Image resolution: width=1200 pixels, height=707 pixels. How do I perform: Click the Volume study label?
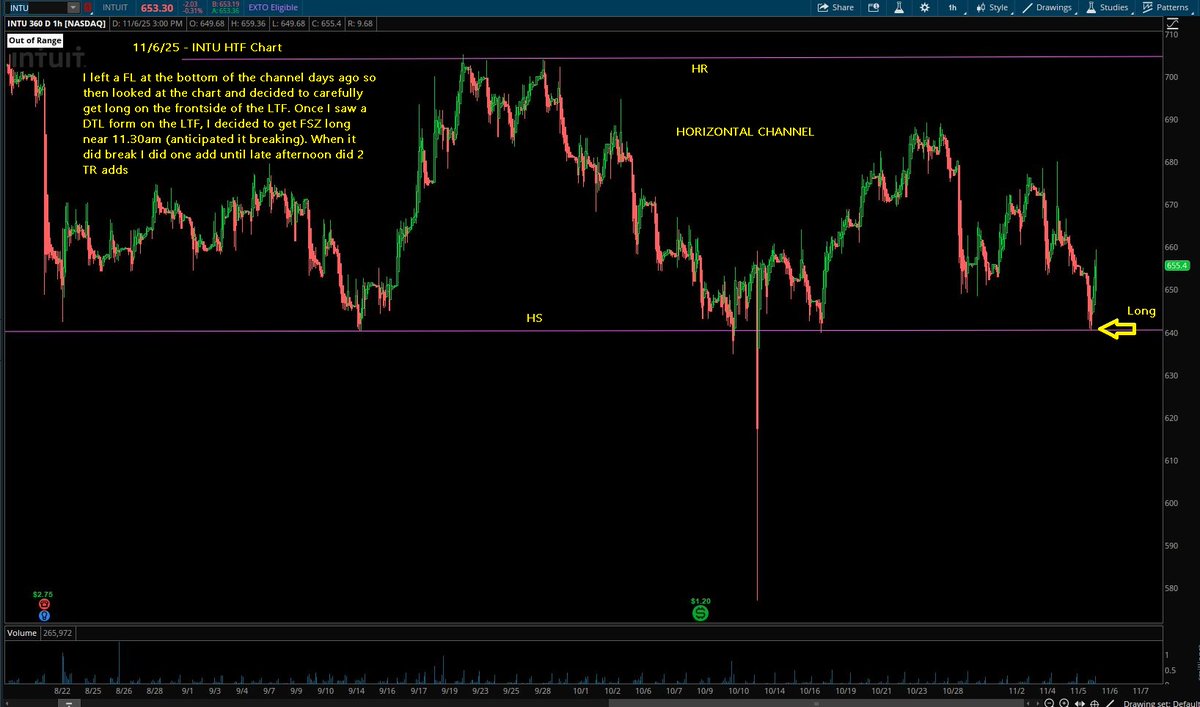(x=24, y=633)
